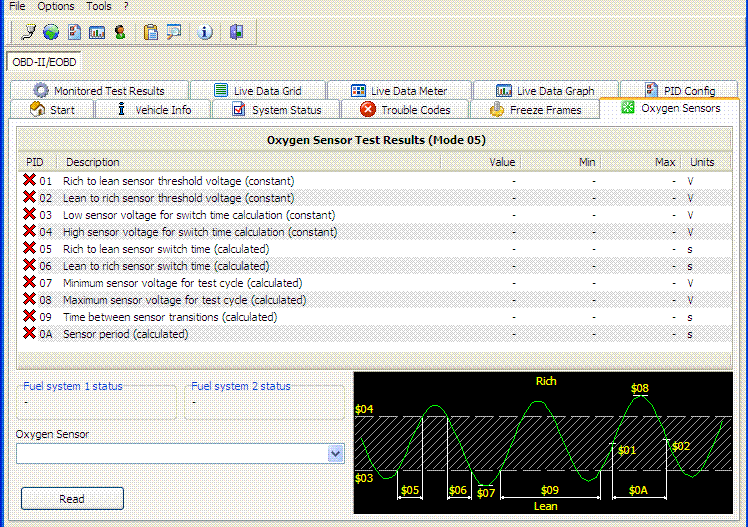Click the PID column header
The height and width of the screenshot is (527, 748).
[x=37, y=162]
